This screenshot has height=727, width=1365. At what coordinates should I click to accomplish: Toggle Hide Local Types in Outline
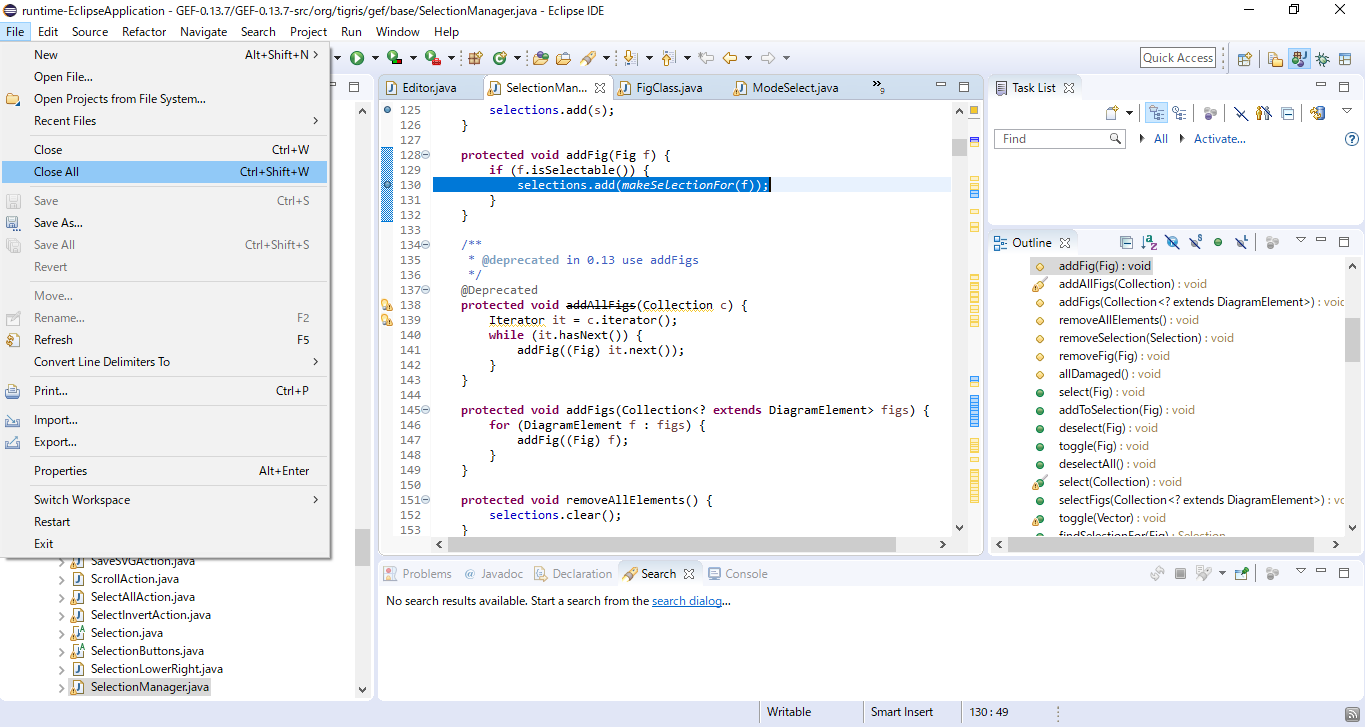(x=1241, y=242)
